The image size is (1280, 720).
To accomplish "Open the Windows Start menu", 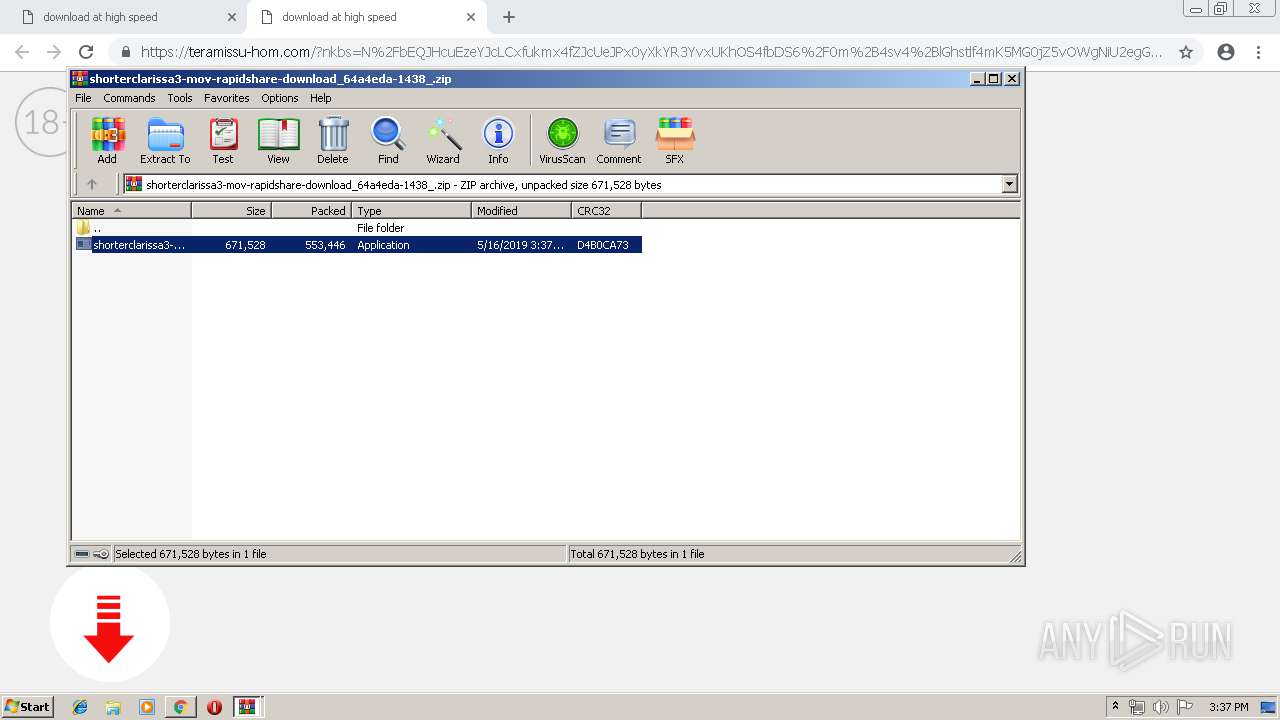I will click(x=28, y=706).
